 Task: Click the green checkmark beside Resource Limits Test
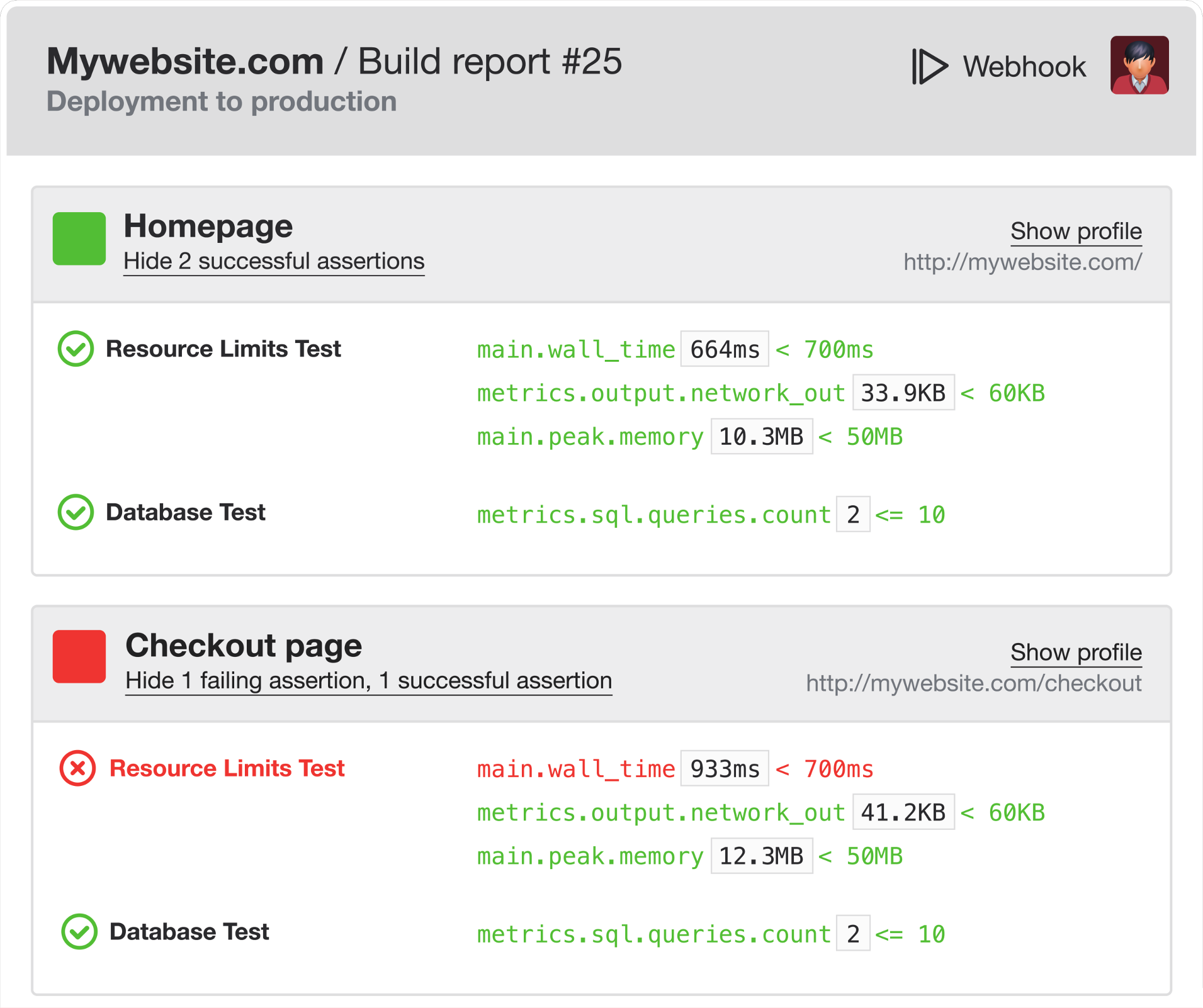(x=76, y=348)
